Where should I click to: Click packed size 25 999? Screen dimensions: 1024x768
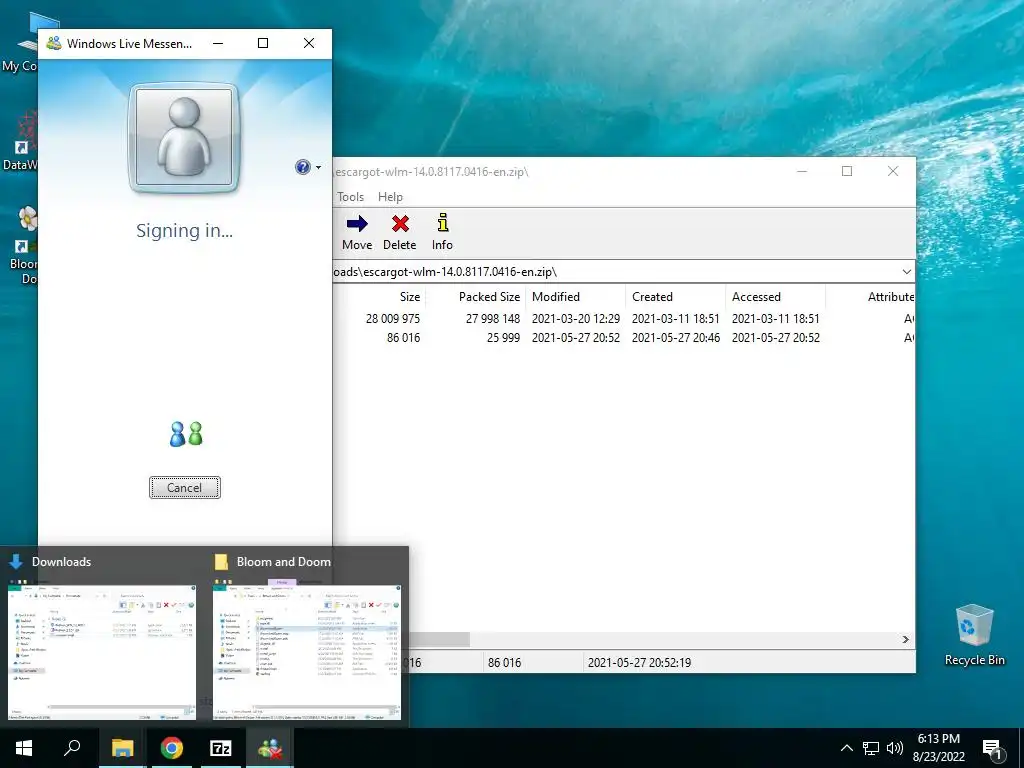[x=503, y=338]
